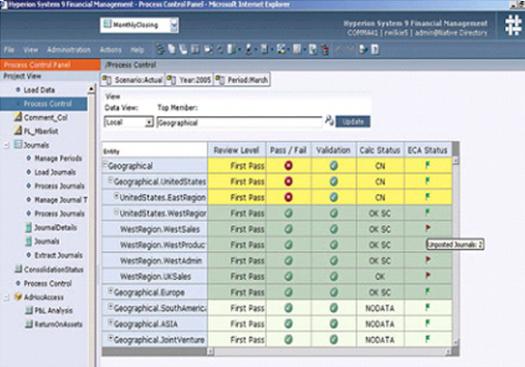The width and height of the screenshot is (525, 367).
Task: Click Project View scroll up arrow
Action: [x=91, y=89]
